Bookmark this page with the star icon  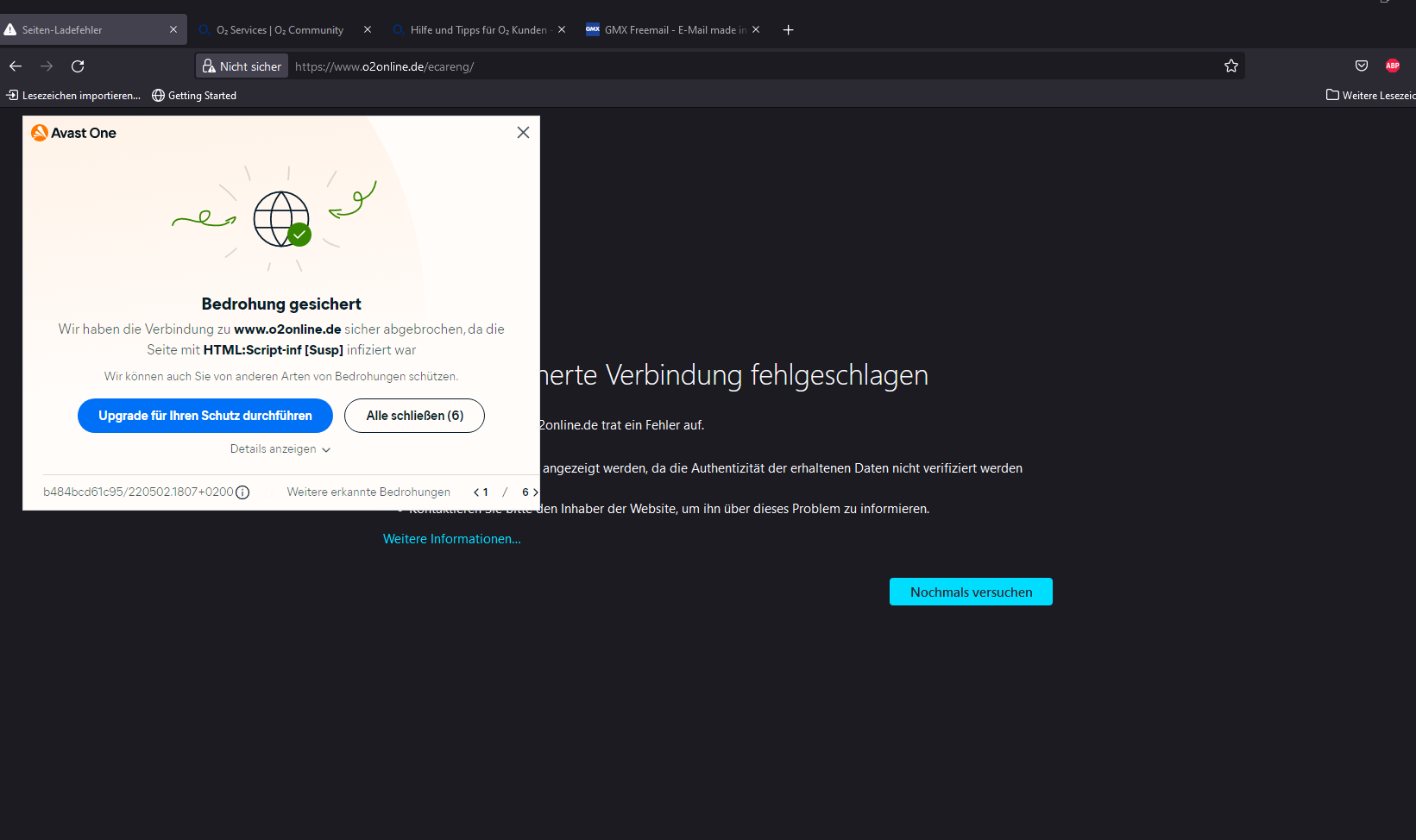coord(1231,66)
